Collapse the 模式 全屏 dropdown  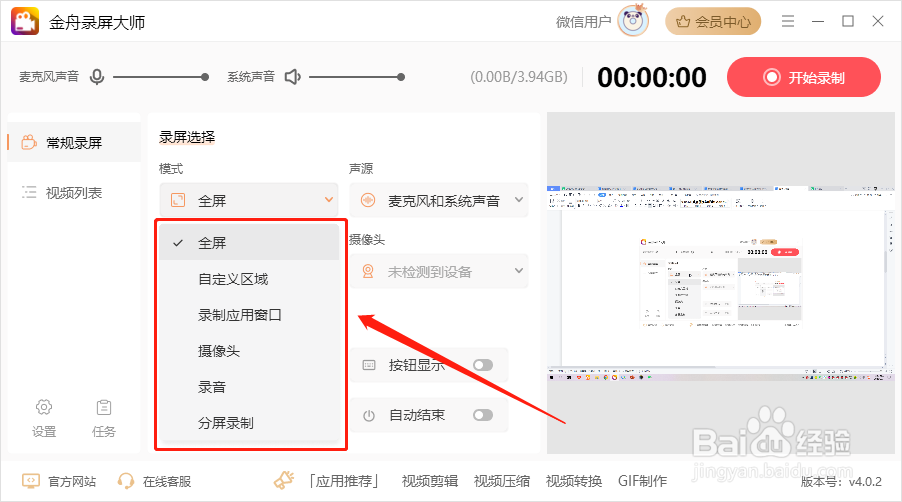point(249,200)
